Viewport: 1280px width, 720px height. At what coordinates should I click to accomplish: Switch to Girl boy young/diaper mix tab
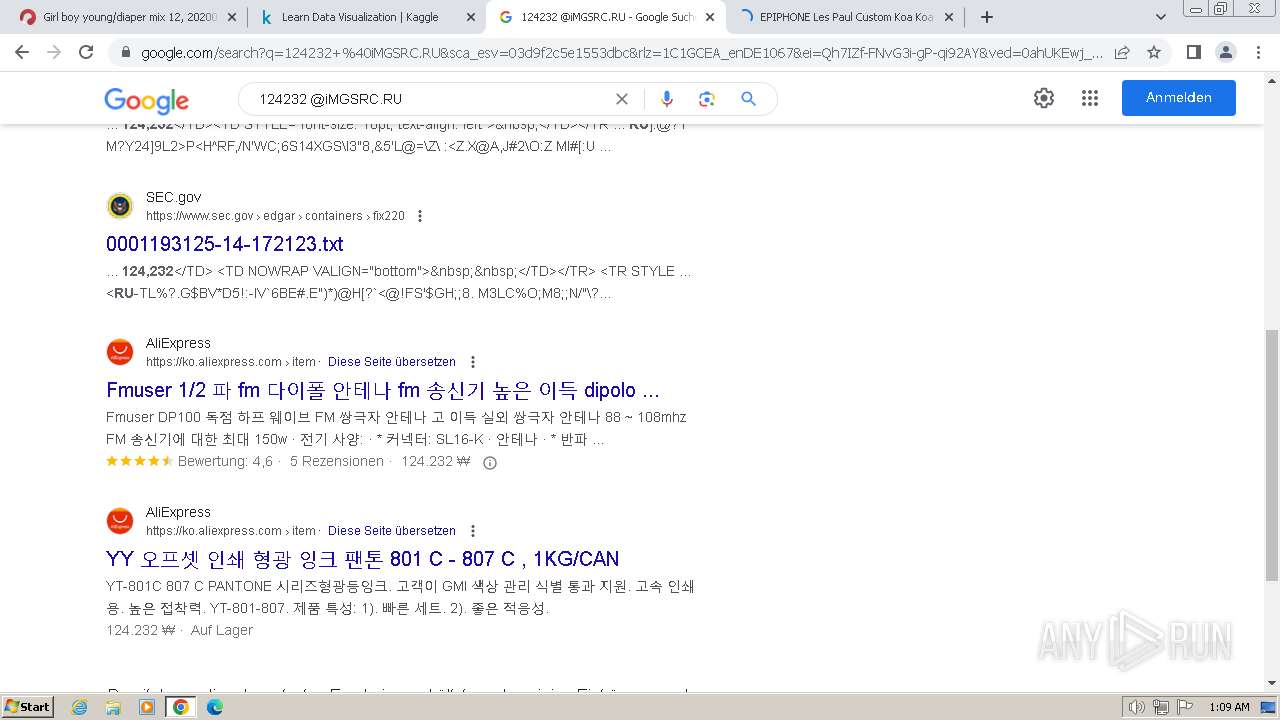click(x=128, y=17)
